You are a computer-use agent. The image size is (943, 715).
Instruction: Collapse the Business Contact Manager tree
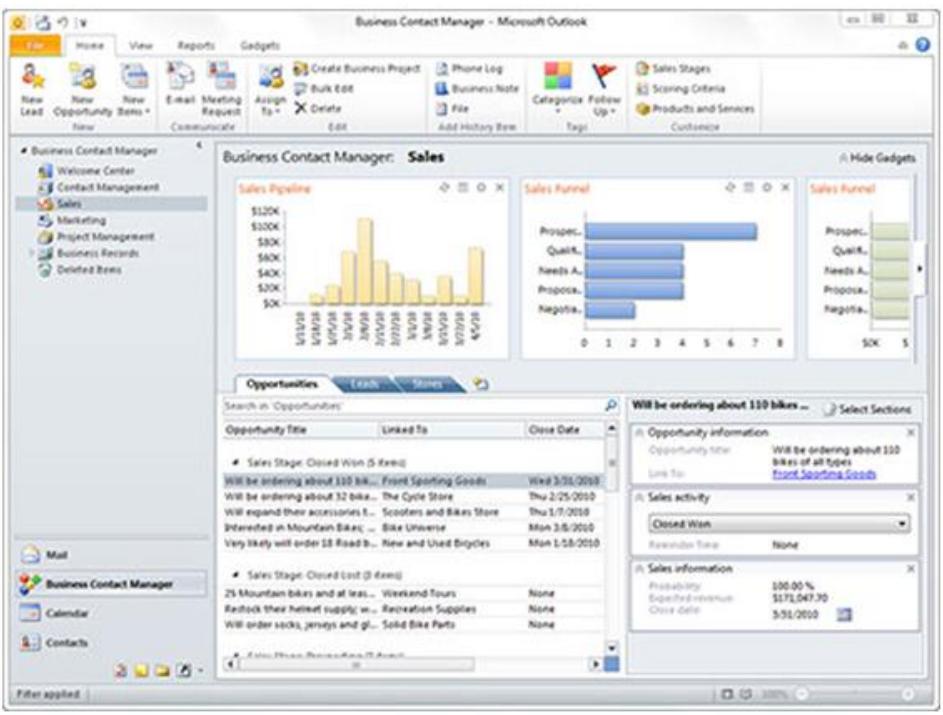click(24, 150)
